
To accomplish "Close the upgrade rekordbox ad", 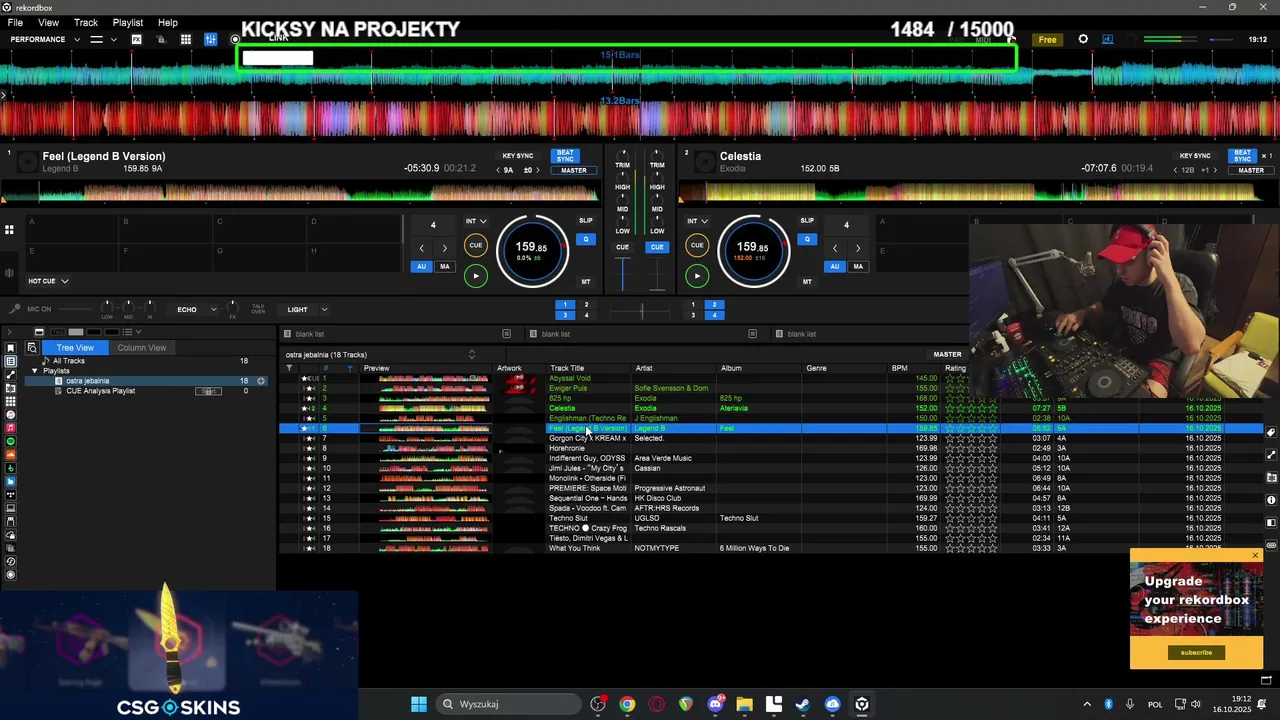I will 1256,555.
